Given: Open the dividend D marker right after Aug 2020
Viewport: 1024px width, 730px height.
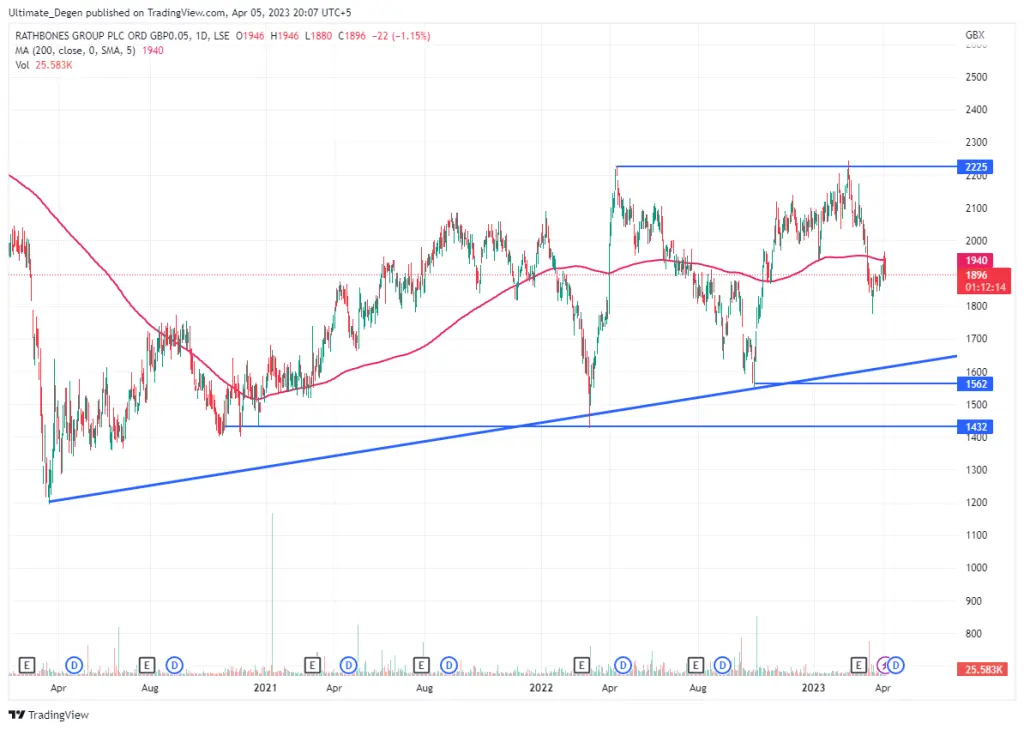Looking at the screenshot, I should pyautogui.click(x=174, y=665).
